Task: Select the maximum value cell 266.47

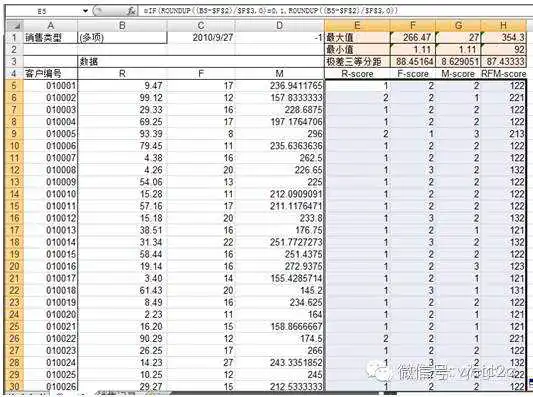Action: [413, 37]
